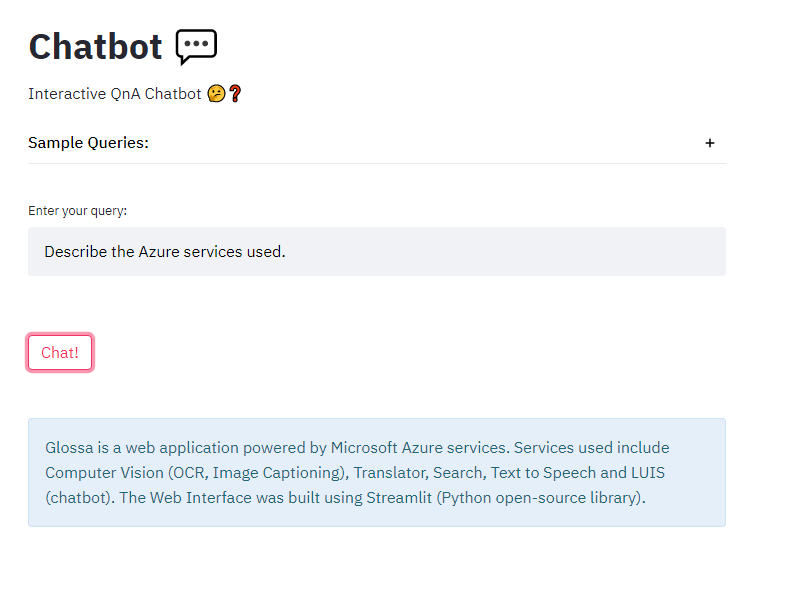
Task: Click the speech bubble icon beside Chatbot
Action: 196,46
